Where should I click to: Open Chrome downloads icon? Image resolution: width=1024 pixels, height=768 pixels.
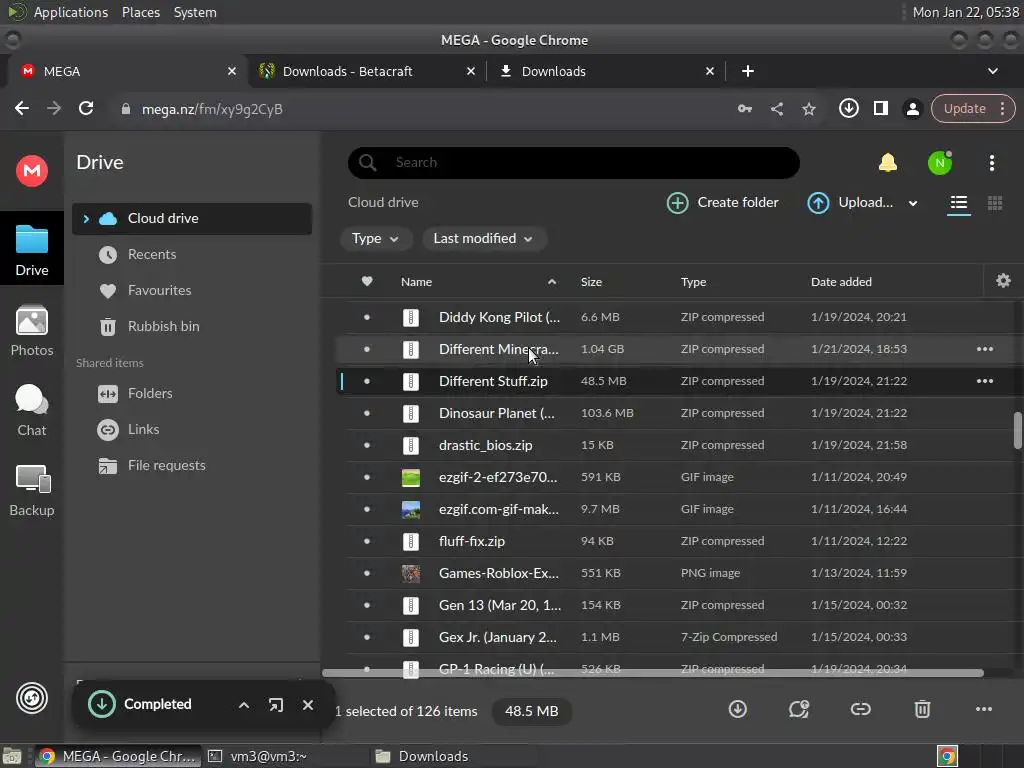(848, 108)
